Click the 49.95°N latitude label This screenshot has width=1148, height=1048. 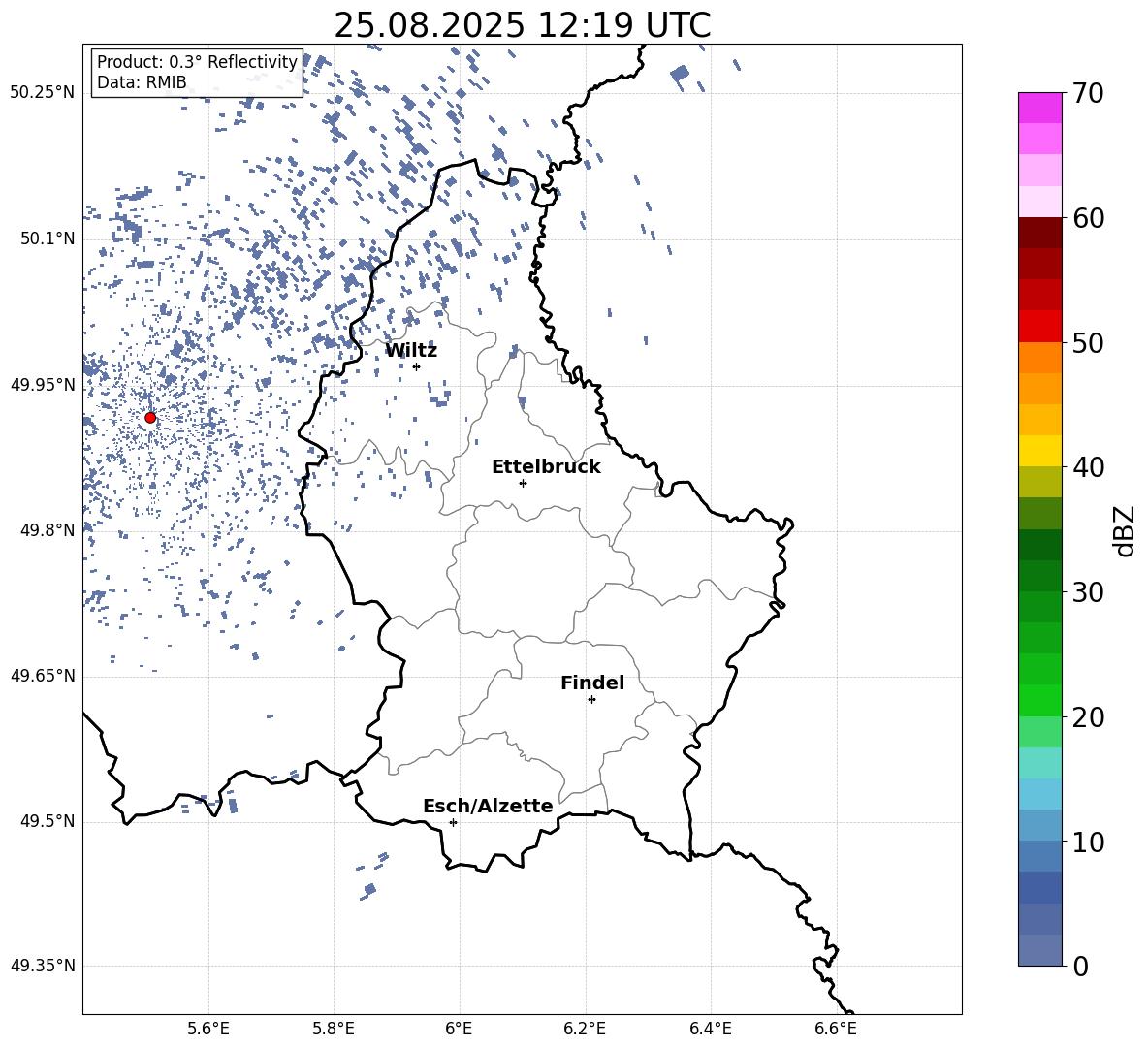point(44,385)
